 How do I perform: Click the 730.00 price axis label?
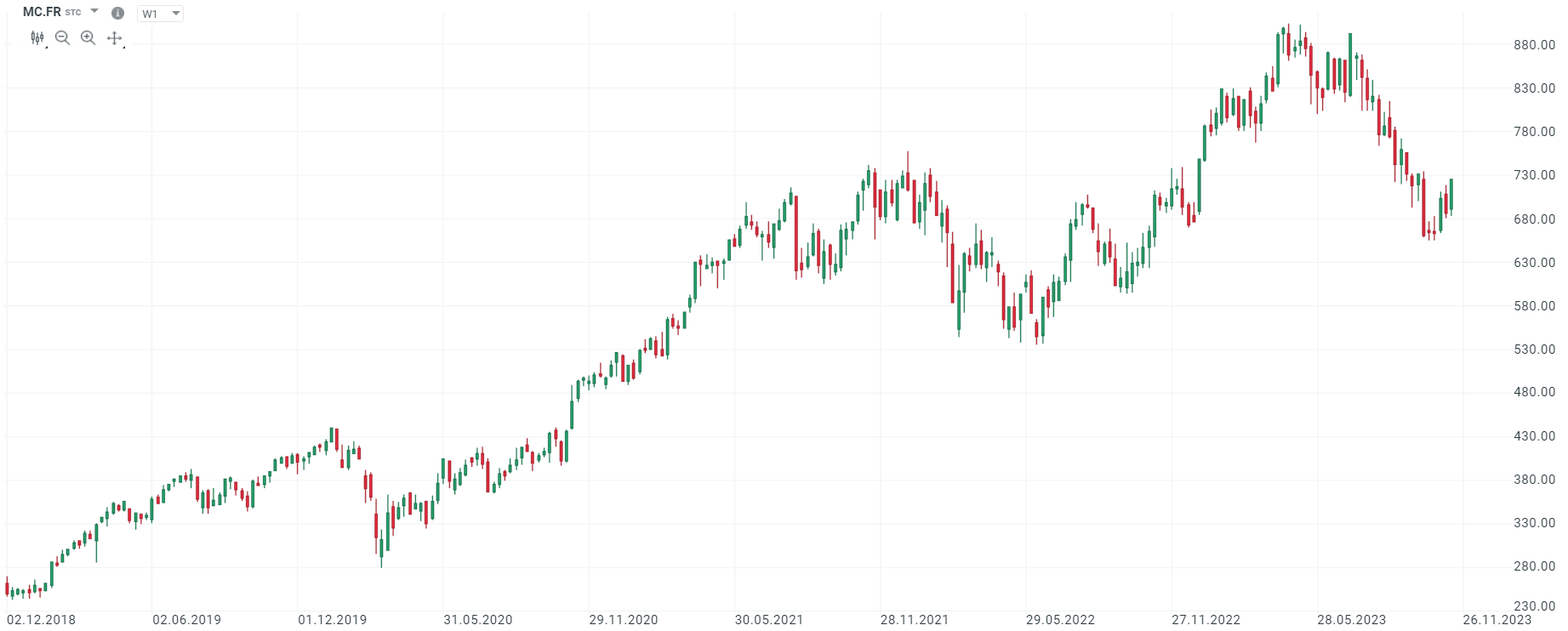1534,175
